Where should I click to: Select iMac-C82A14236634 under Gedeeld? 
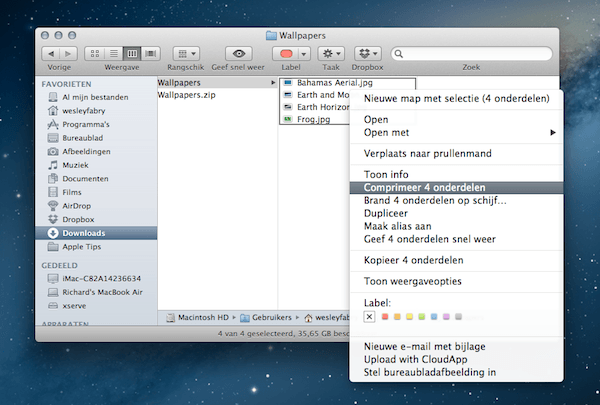pos(94,278)
